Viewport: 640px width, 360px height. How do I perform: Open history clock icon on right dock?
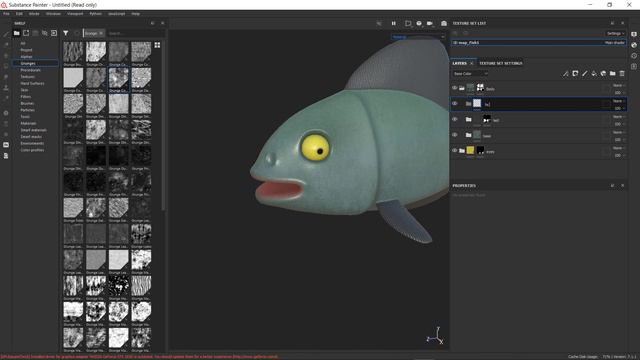click(634, 56)
